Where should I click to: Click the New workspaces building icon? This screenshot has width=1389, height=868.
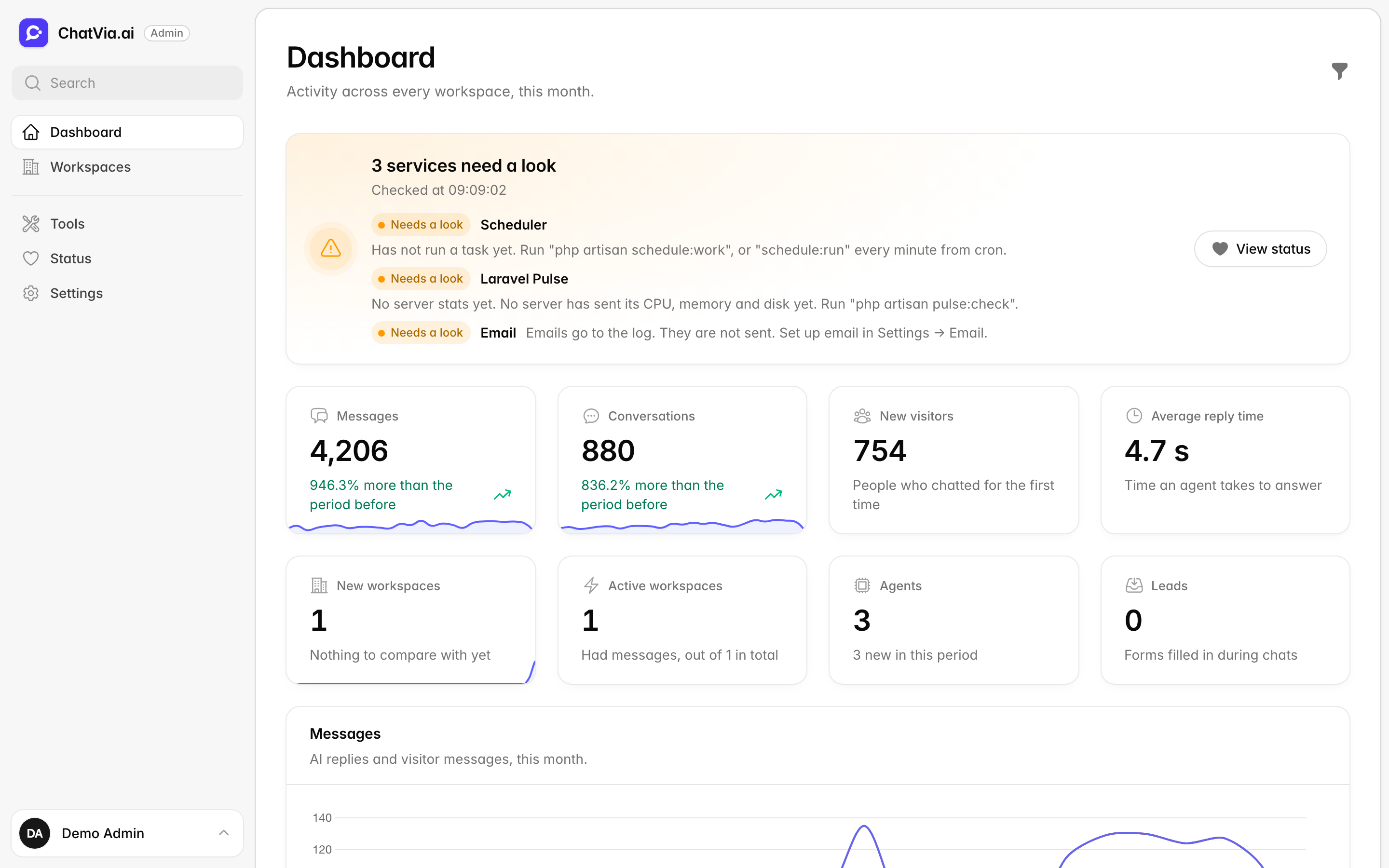(319, 585)
